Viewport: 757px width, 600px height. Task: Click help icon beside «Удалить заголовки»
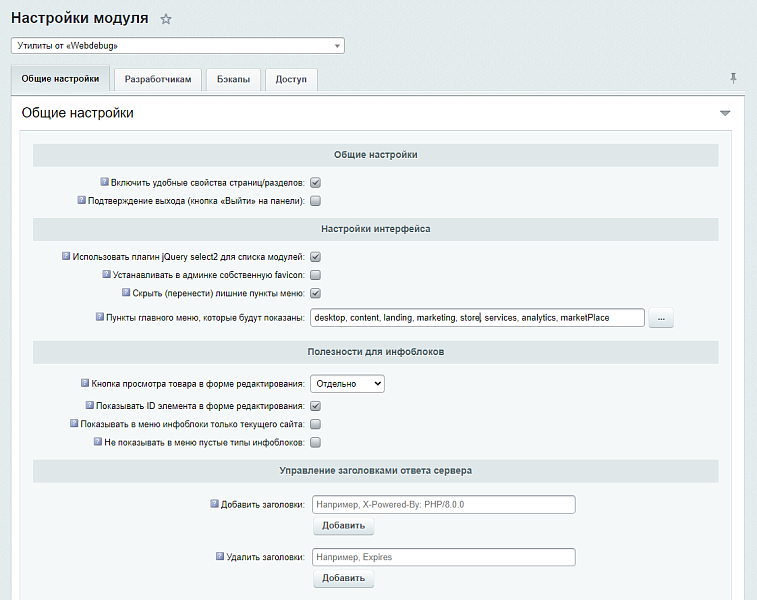coord(220,556)
